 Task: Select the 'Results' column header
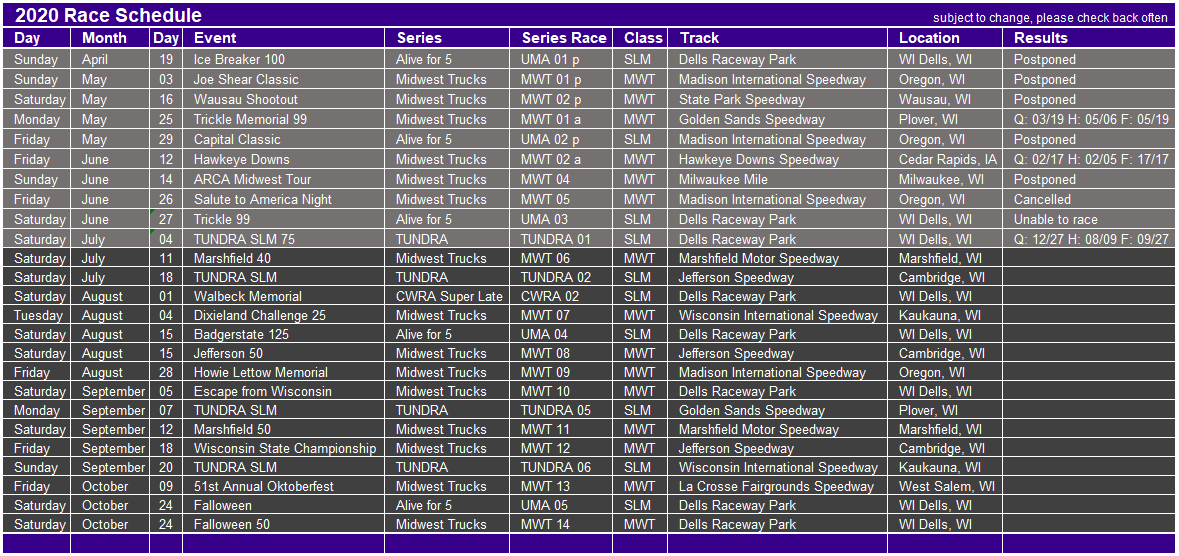click(x=1088, y=38)
